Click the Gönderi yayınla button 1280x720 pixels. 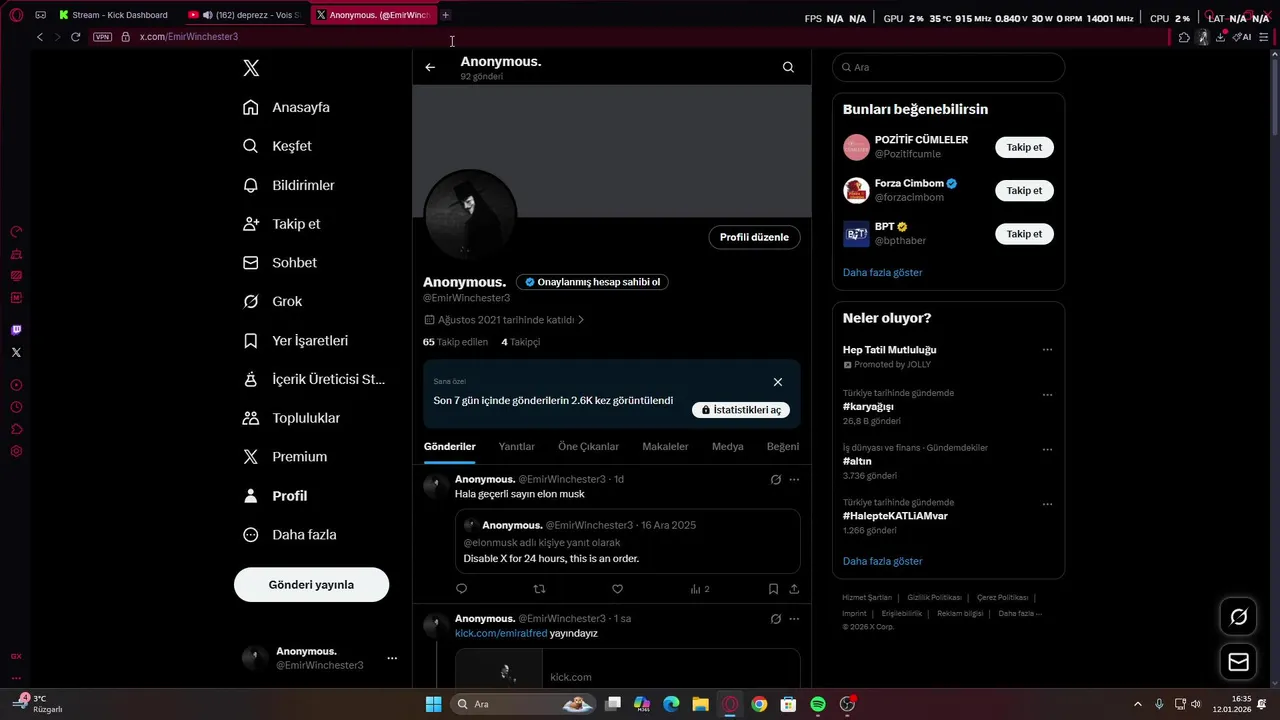coord(311,584)
